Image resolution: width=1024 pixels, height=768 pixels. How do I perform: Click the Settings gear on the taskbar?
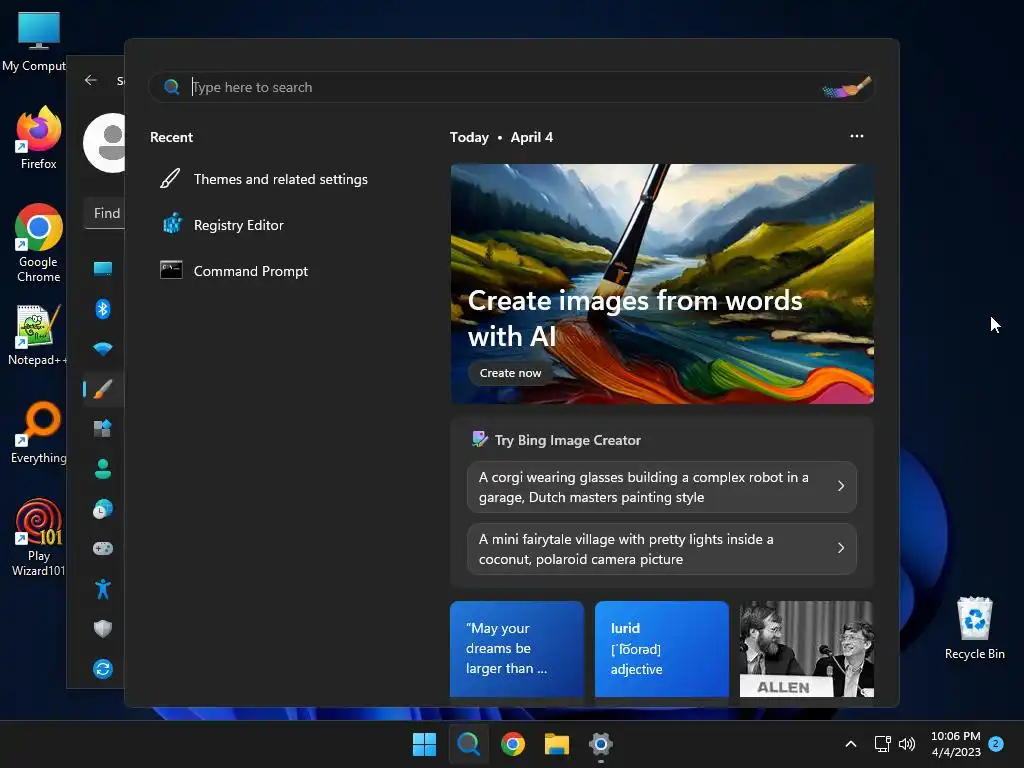pos(601,744)
